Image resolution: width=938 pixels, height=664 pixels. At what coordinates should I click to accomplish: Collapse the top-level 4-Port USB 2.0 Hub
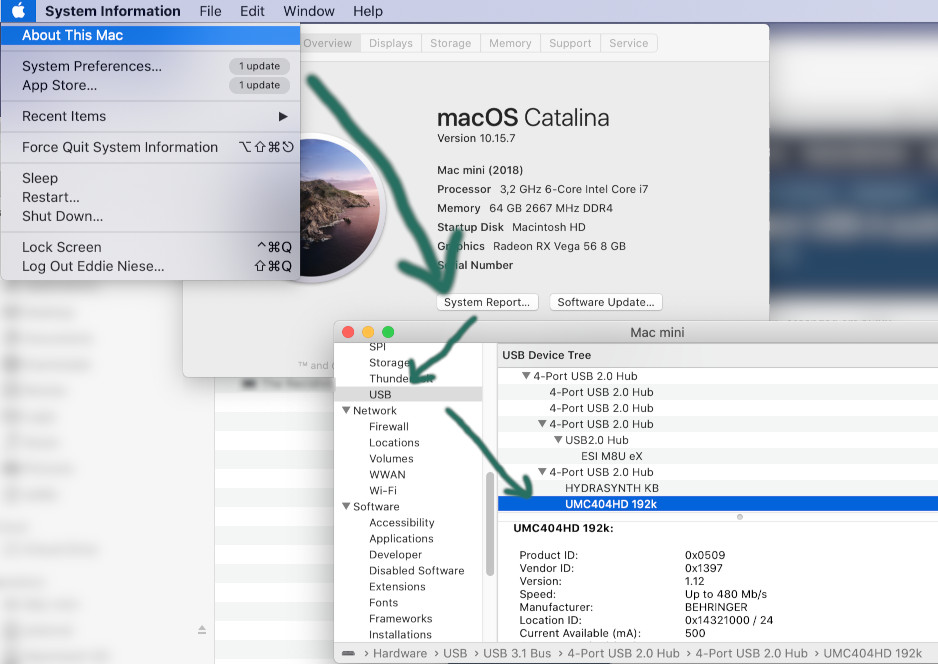526,376
